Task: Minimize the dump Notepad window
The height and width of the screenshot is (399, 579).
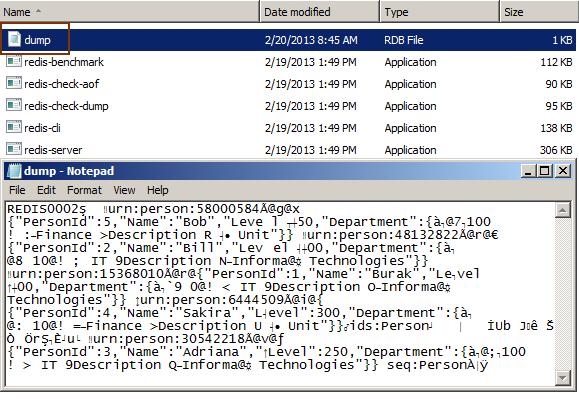Action: (528, 171)
